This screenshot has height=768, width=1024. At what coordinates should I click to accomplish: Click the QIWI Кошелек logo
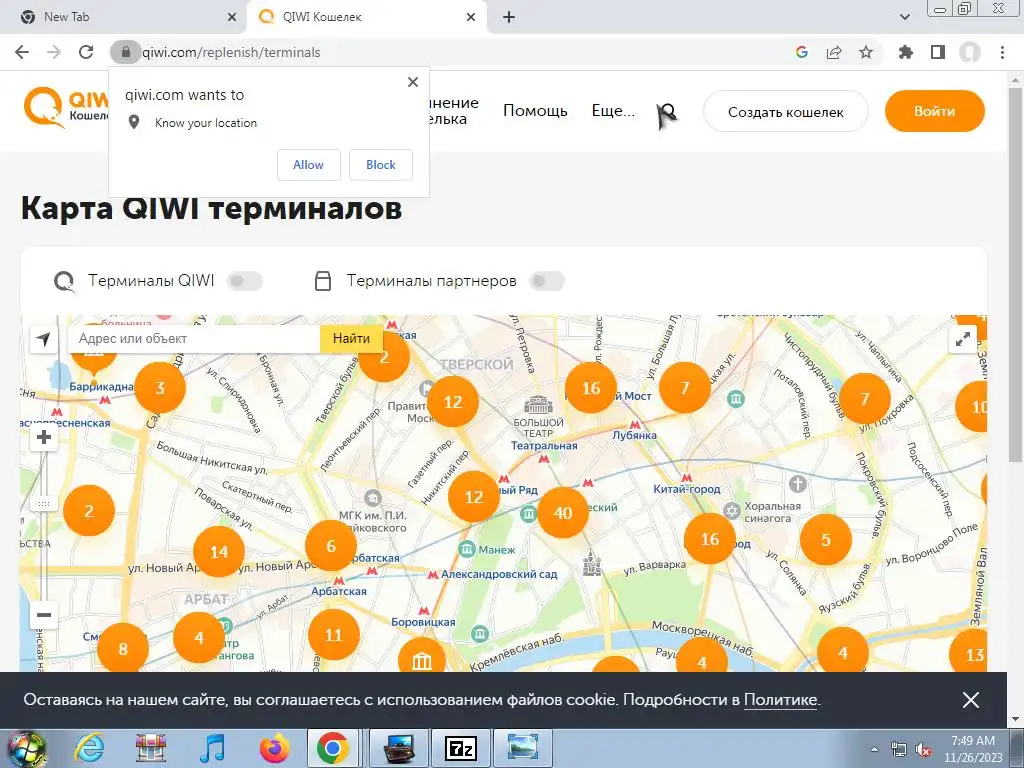point(66,108)
